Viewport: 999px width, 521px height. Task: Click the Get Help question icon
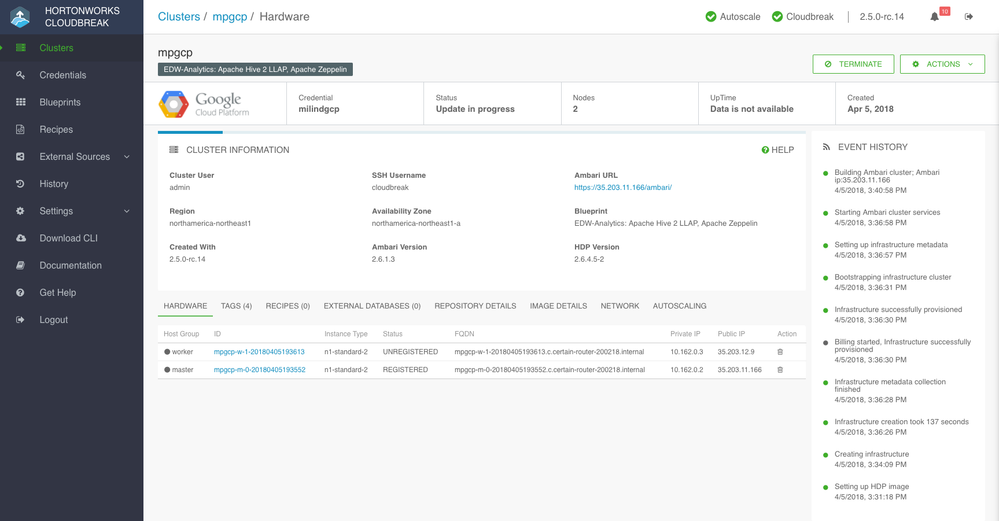pyautogui.click(x=20, y=292)
